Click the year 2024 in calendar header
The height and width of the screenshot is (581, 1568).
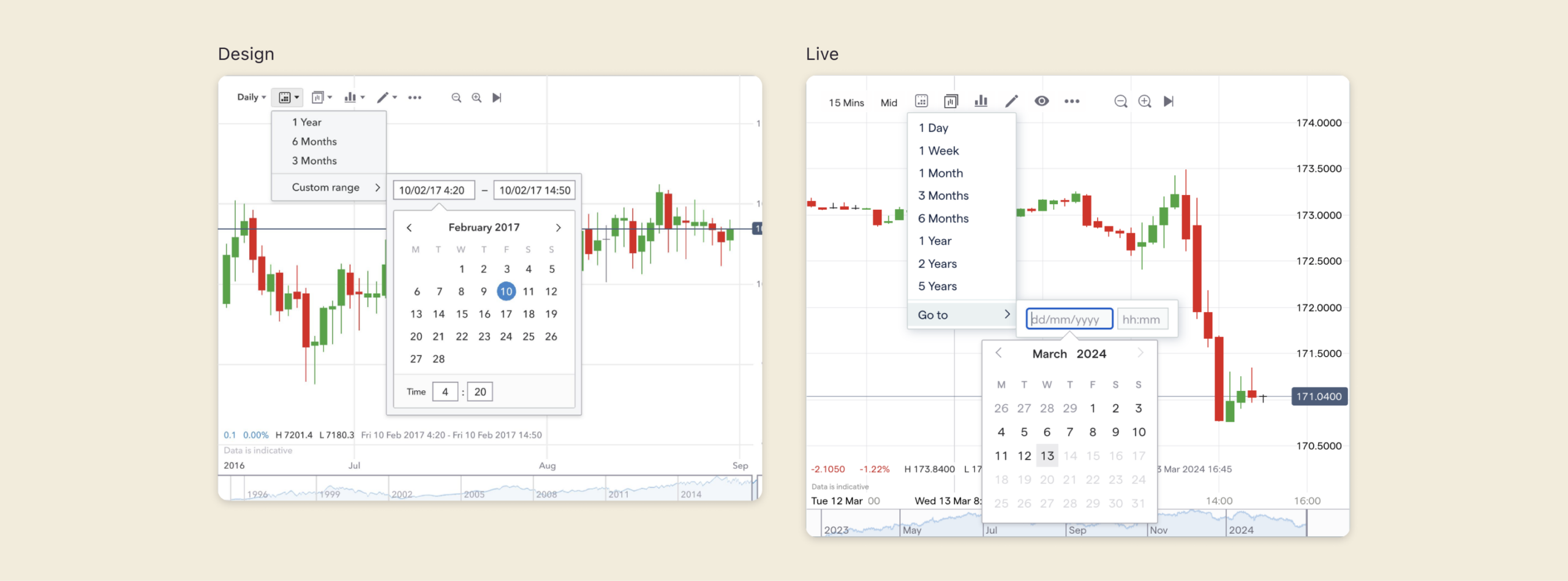(1091, 354)
